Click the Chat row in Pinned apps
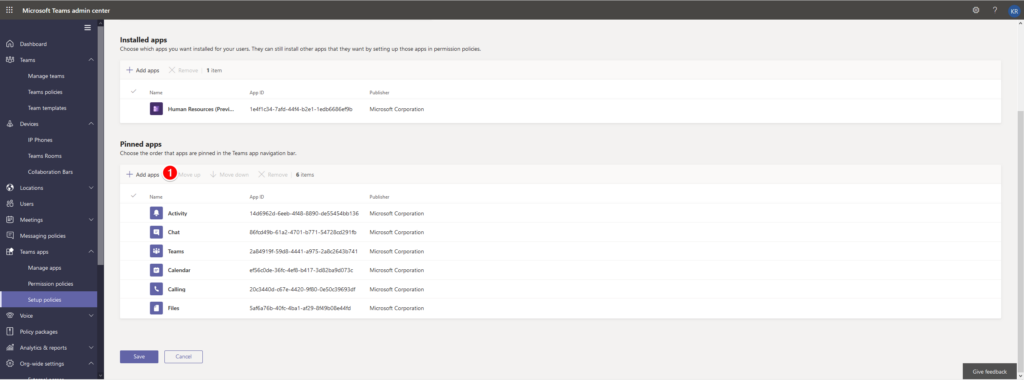Viewport: 1024px width, 380px height. [560, 232]
